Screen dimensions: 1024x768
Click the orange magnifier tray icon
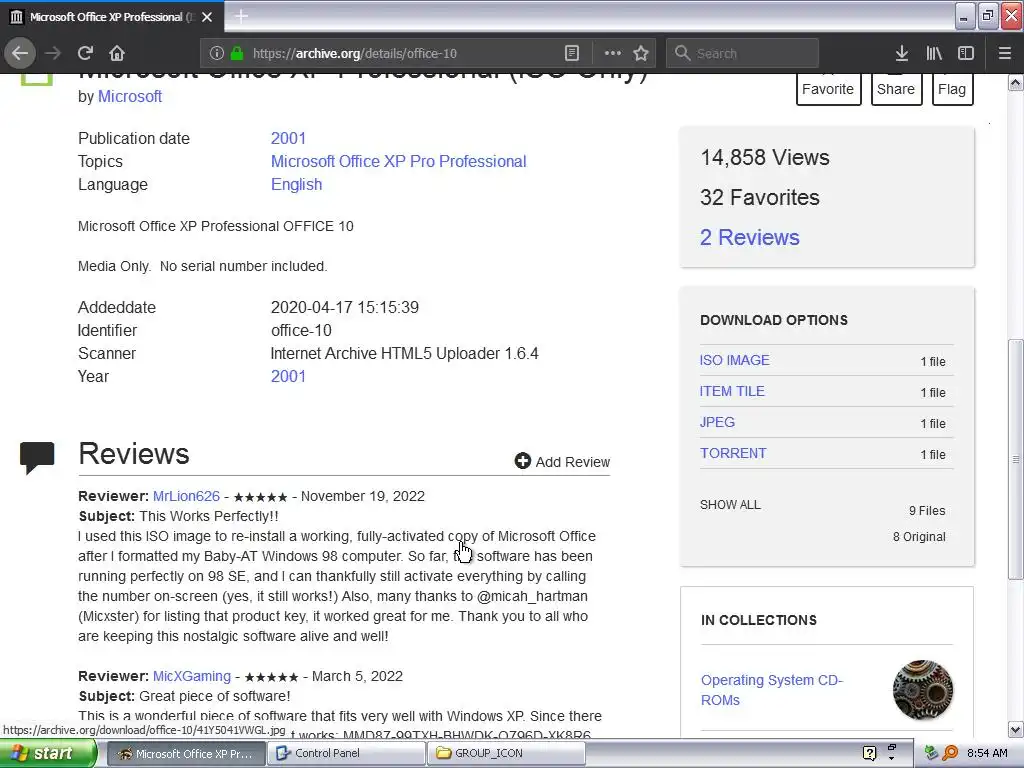pyautogui.click(x=951, y=753)
